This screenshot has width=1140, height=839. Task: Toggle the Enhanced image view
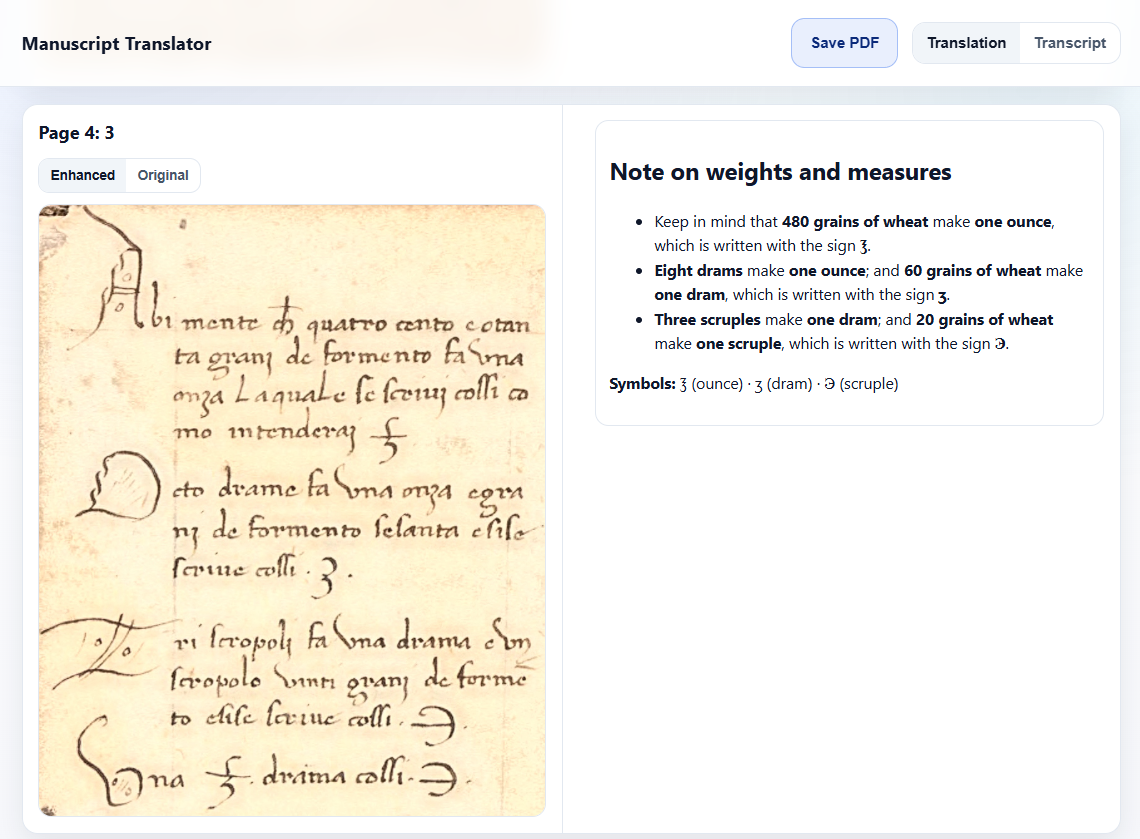[83, 175]
